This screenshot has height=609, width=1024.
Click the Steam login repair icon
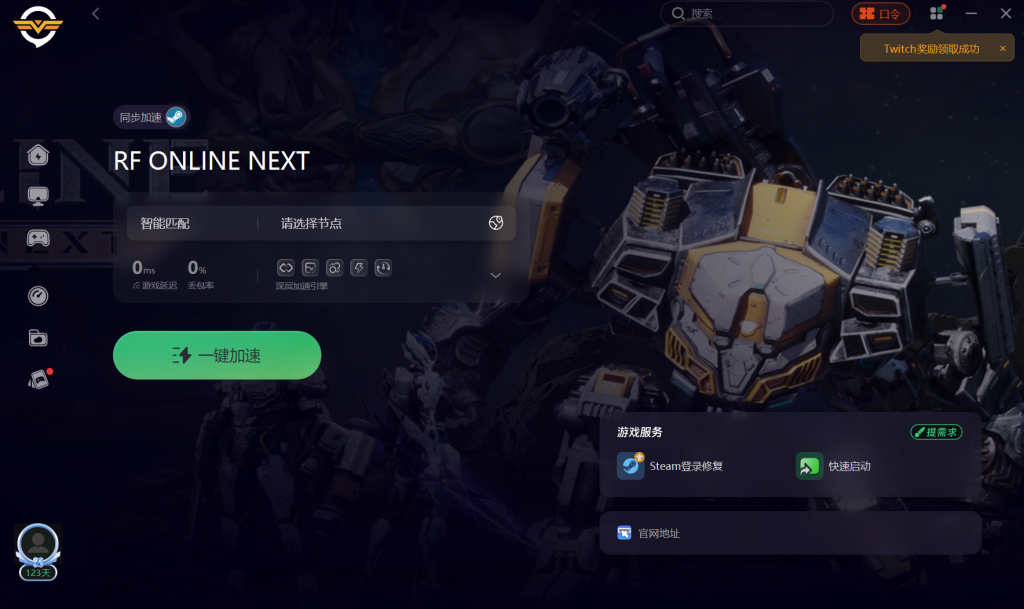(630, 466)
